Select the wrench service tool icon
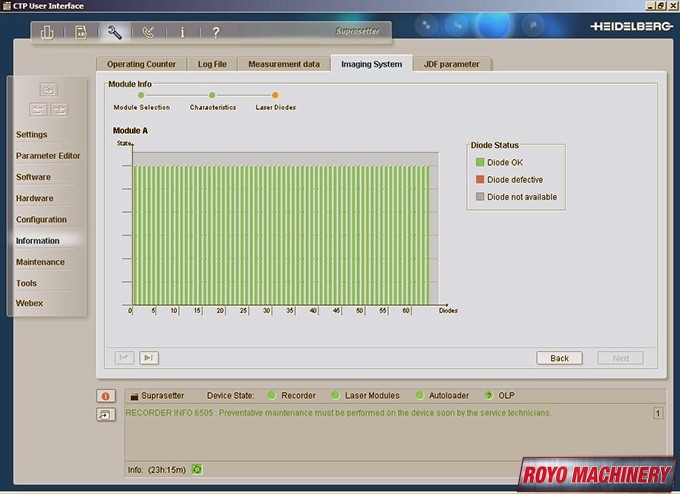 (x=114, y=32)
